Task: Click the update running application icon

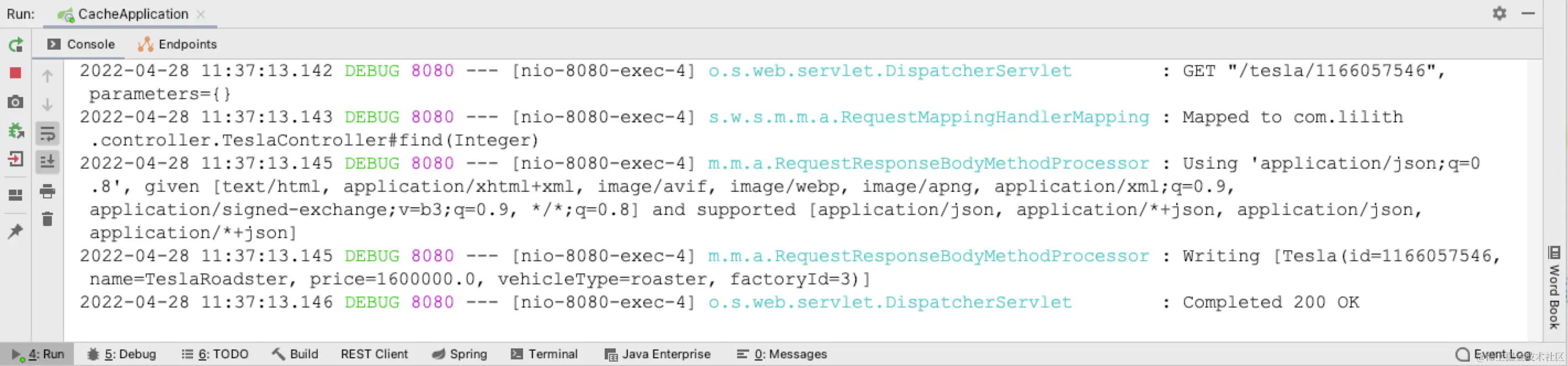Action: (x=16, y=130)
